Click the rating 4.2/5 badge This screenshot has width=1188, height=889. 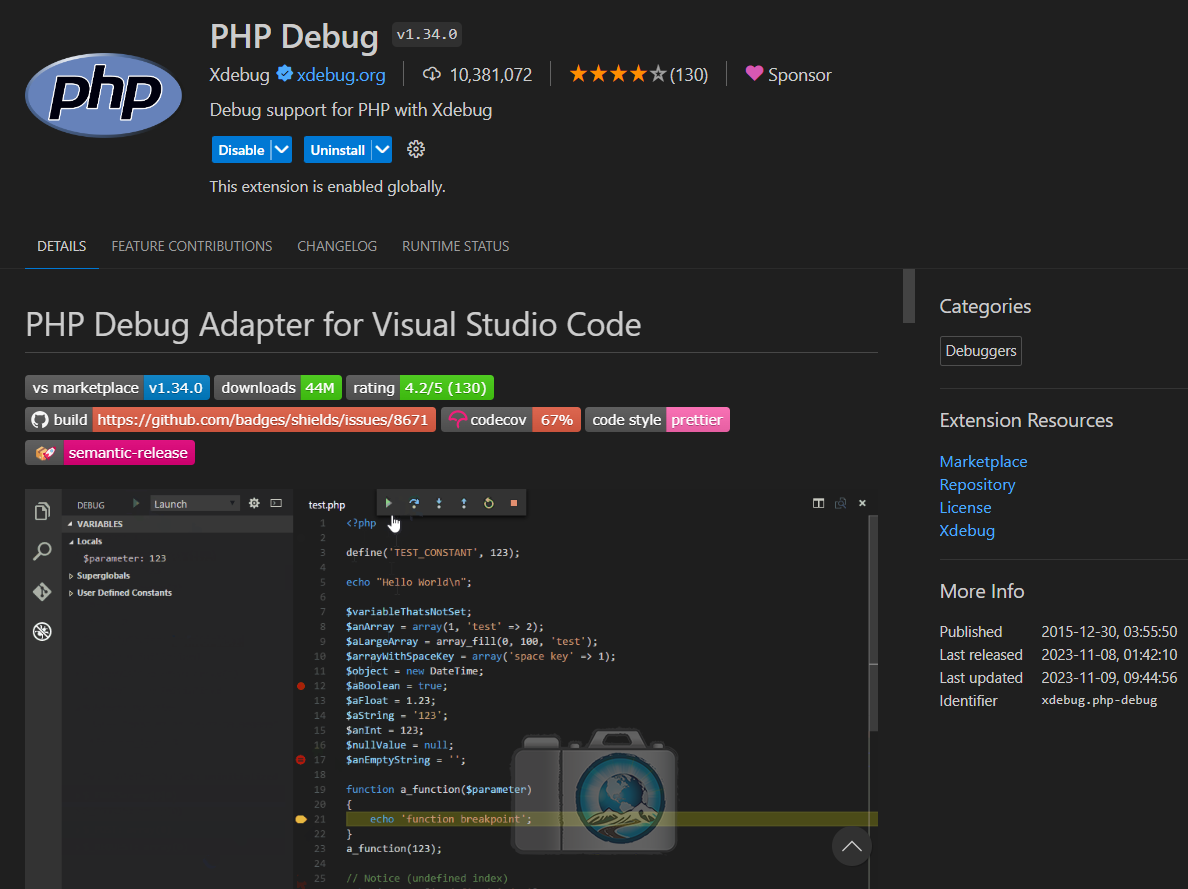point(420,387)
